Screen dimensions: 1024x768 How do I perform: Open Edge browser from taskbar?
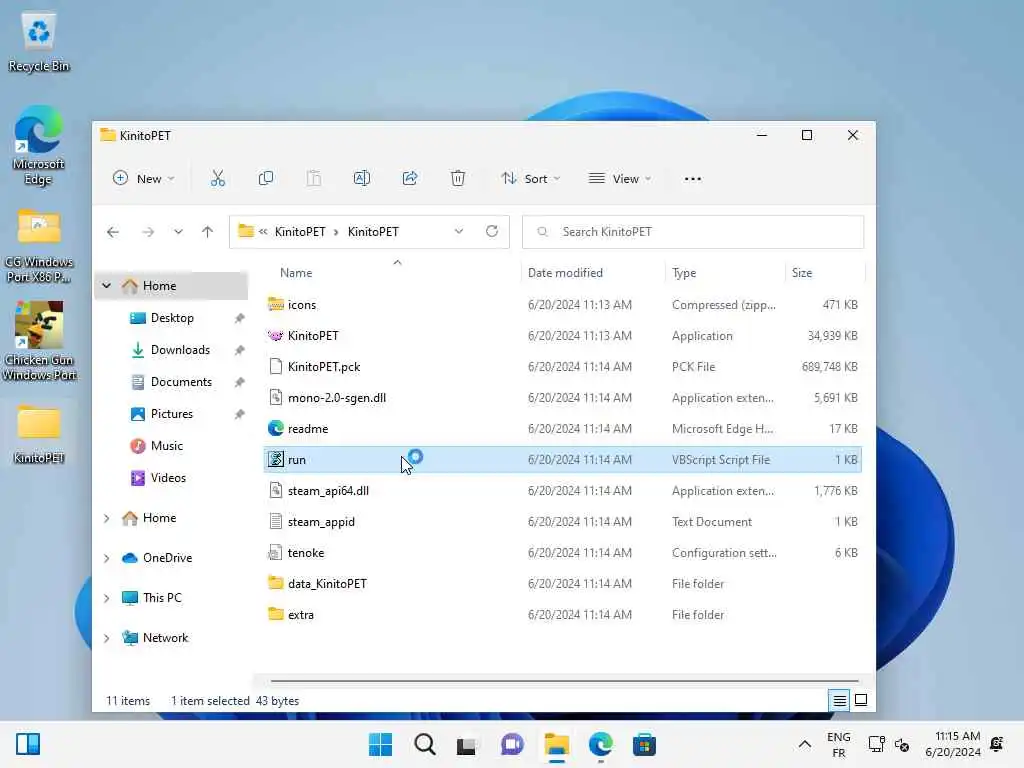pyautogui.click(x=600, y=744)
